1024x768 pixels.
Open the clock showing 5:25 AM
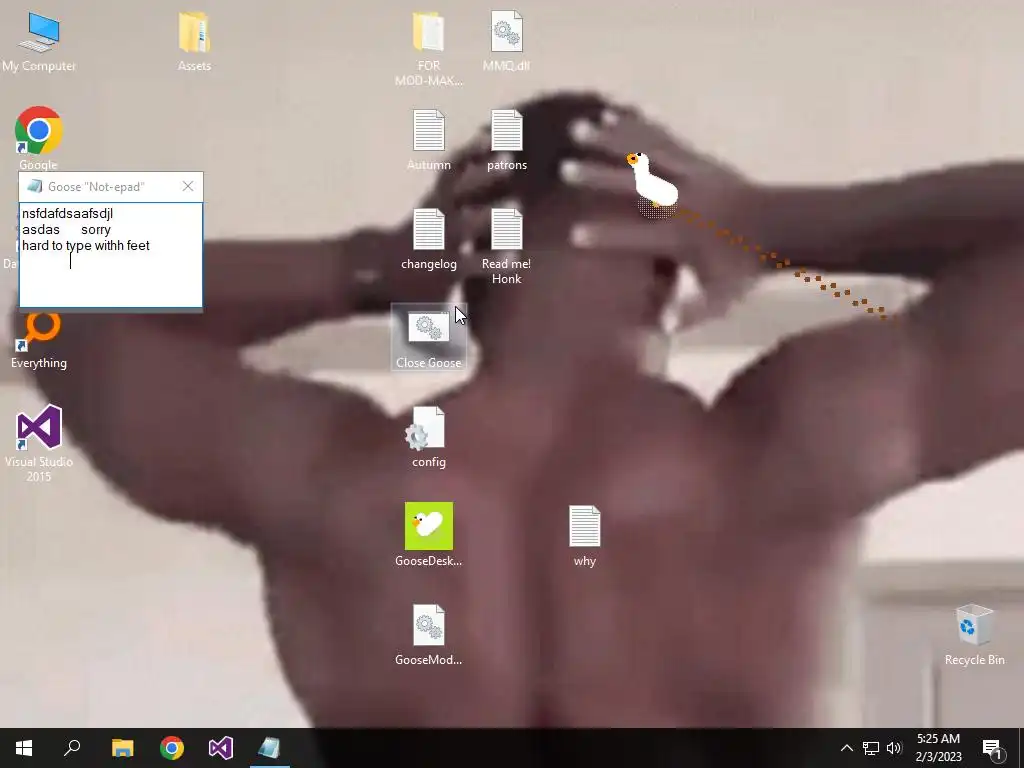tap(938, 748)
